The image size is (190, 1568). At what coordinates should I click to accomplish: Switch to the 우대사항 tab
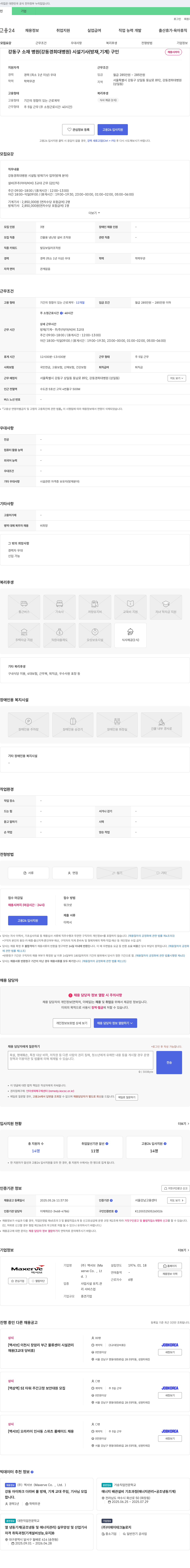[76, 43]
